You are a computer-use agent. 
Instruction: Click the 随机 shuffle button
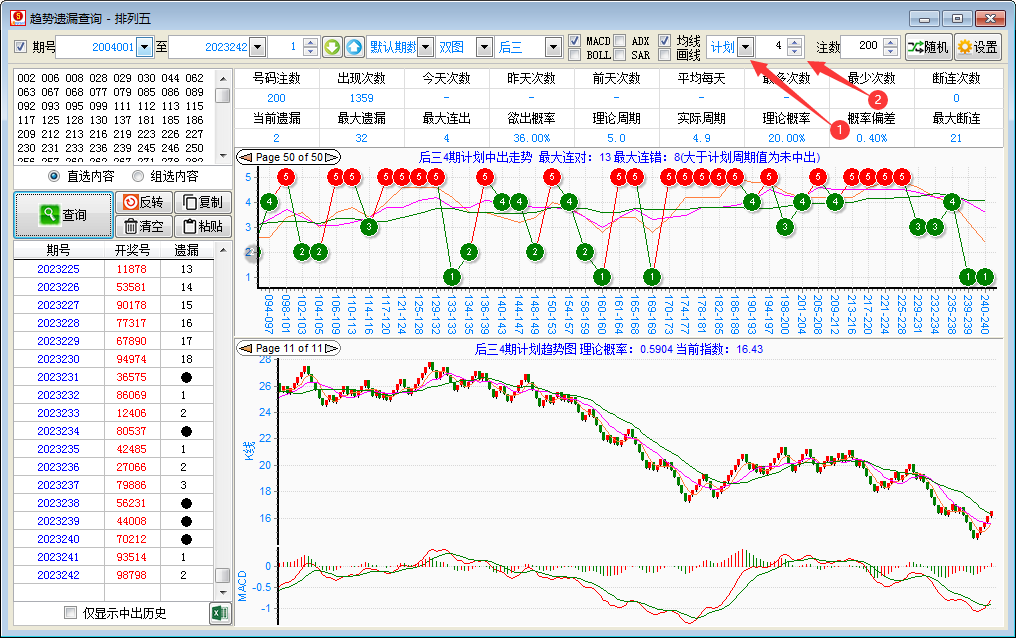(928, 47)
